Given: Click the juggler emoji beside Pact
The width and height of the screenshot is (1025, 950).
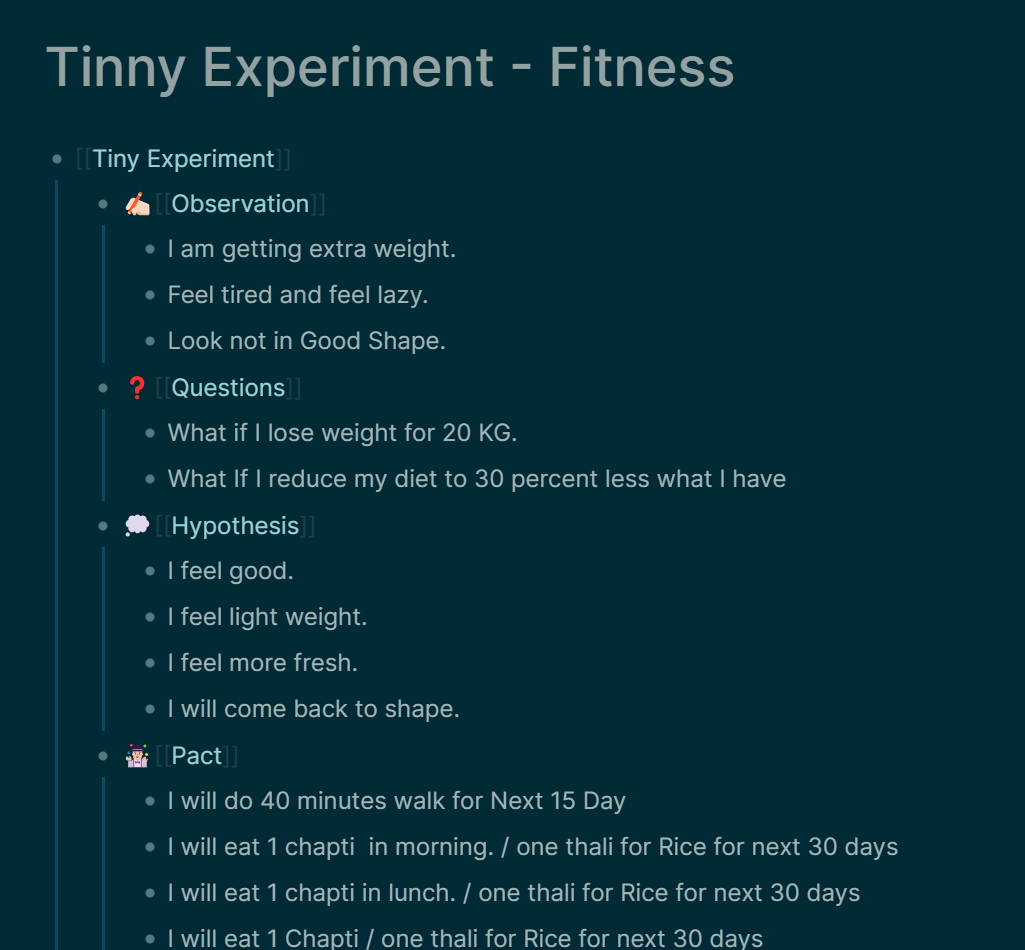Looking at the screenshot, I should pos(137,756).
